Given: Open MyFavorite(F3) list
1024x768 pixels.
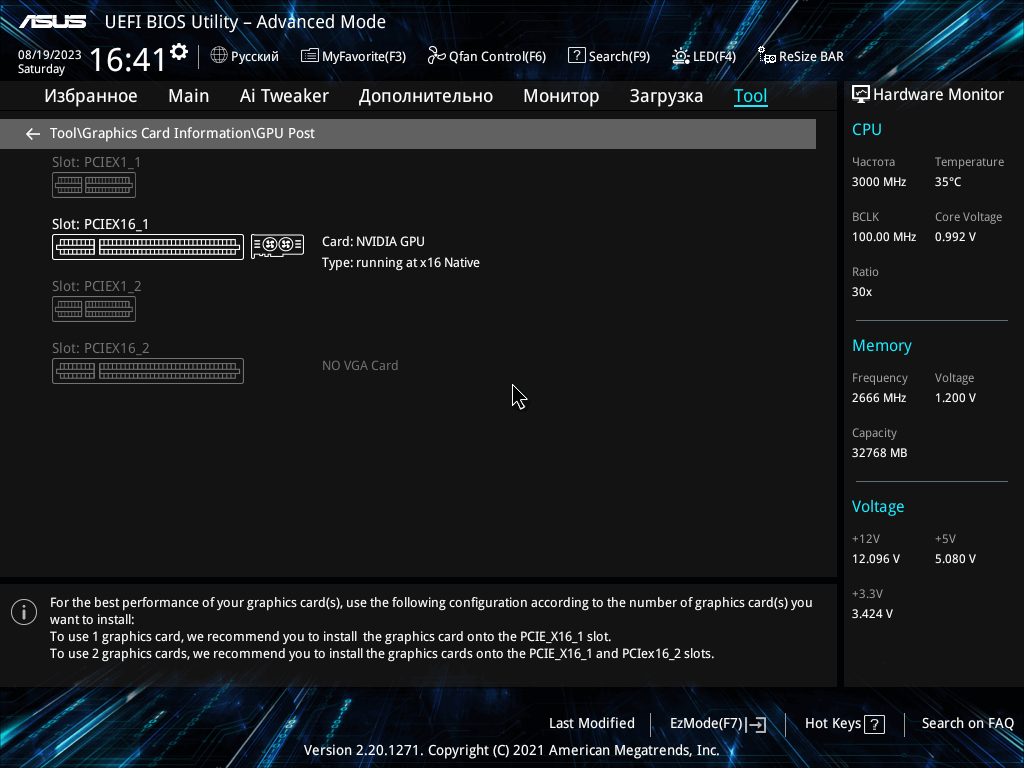Looking at the screenshot, I should (x=353, y=56).
